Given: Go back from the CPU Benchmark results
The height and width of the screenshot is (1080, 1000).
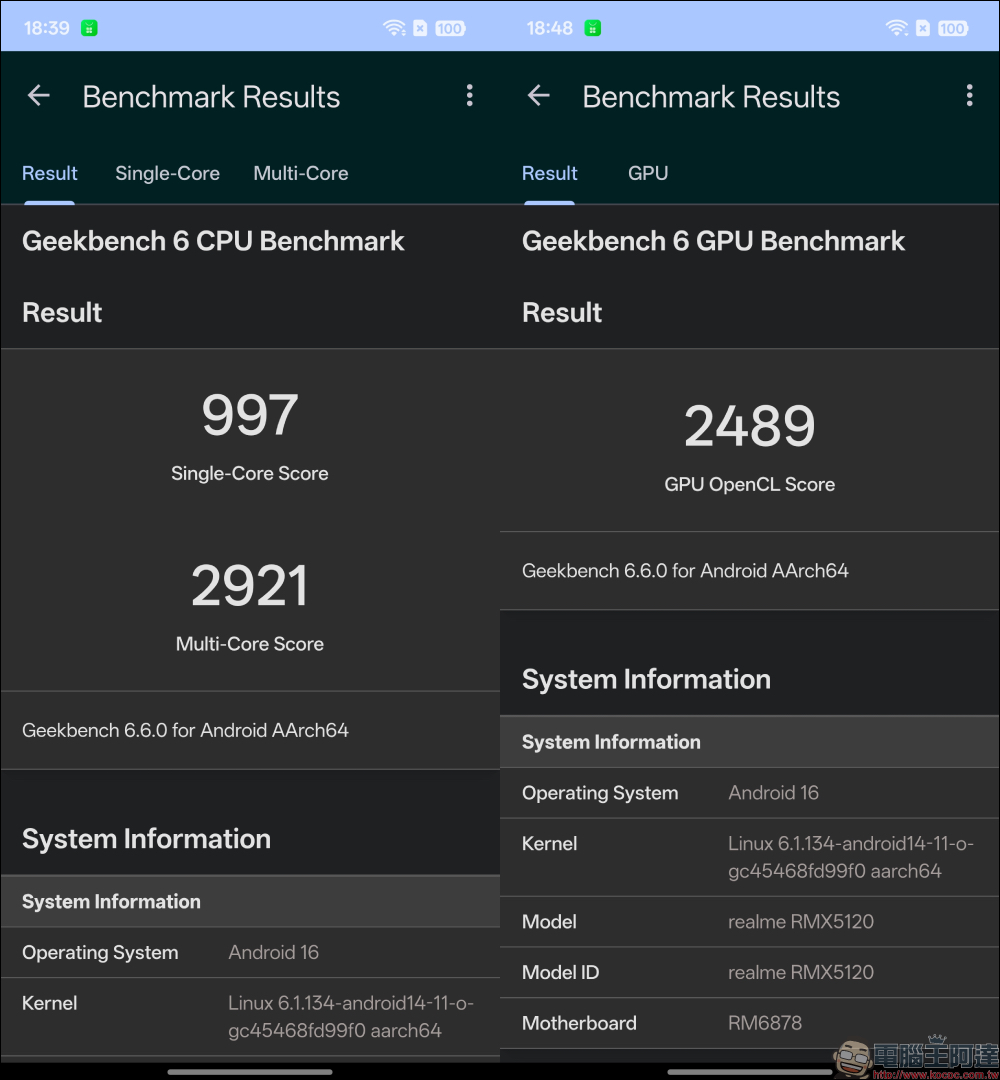Looking at the screenshot, I should pos(39,96).
